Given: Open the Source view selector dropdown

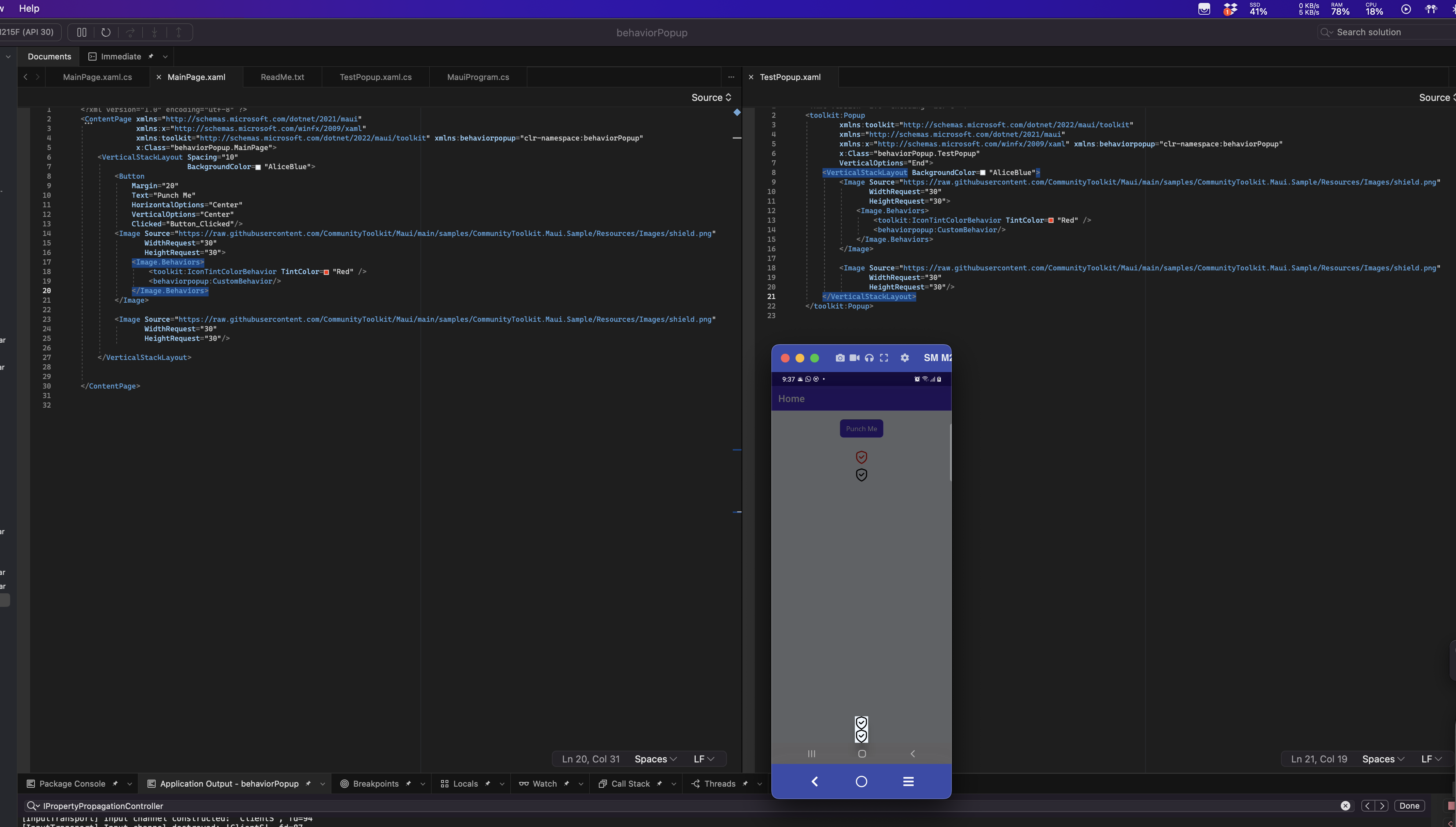Looking at the screenshot, I should (x=711, y=97).
